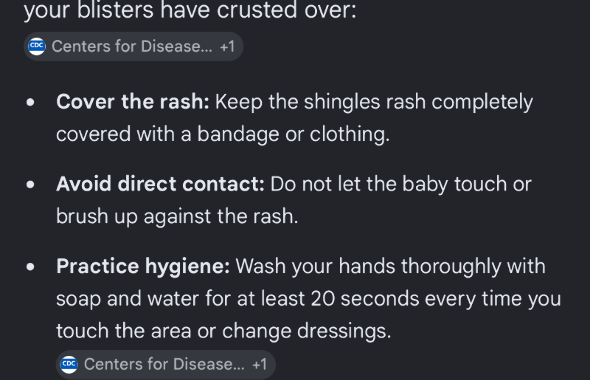Click the CDC logo in the top citation chip

[37, 46]
